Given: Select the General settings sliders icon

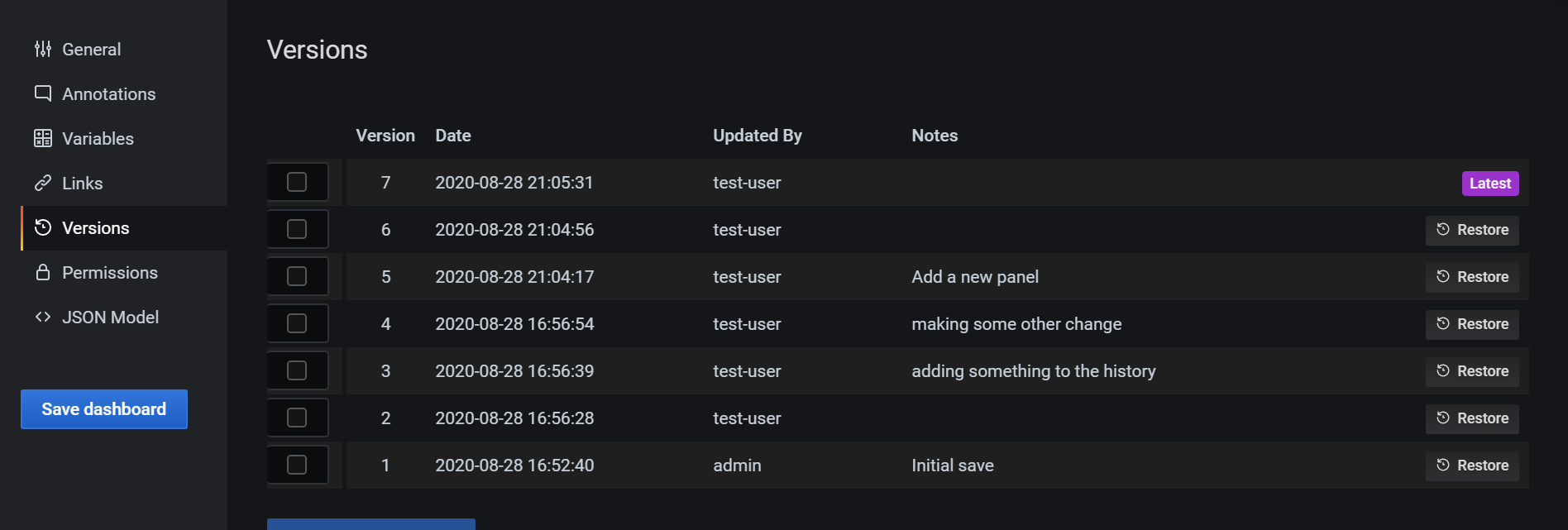Looking at the screenshot, I should 43,49.
